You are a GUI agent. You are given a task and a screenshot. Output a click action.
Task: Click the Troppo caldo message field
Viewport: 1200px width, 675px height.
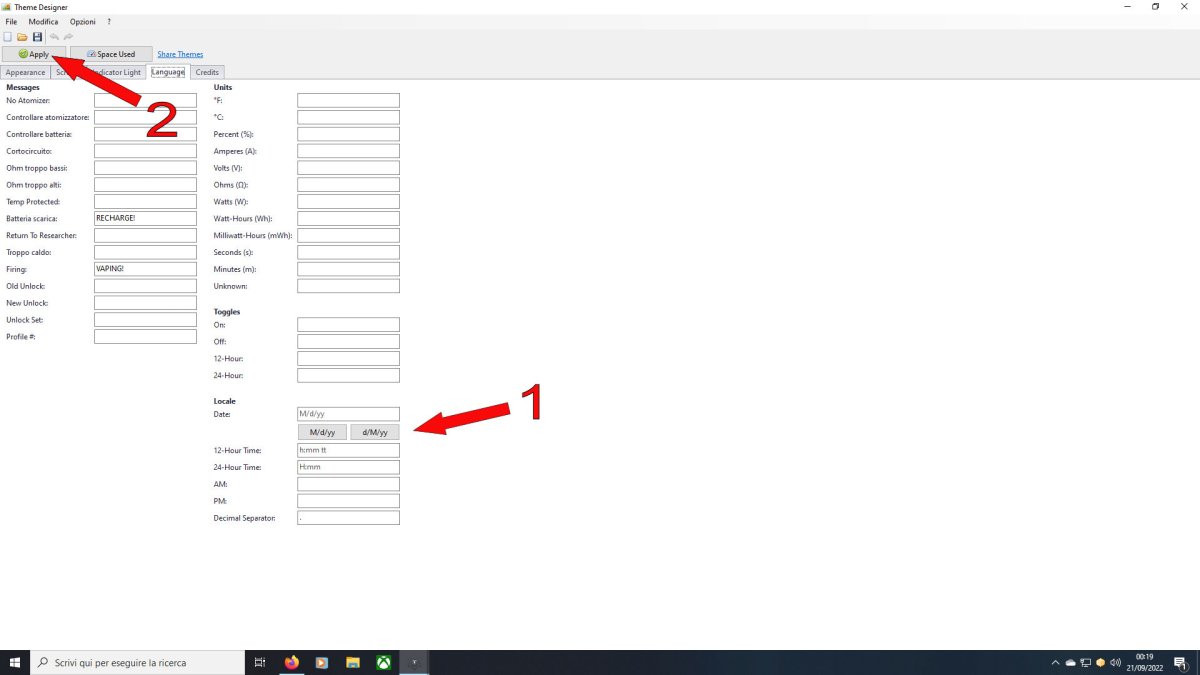pos(145,252)
